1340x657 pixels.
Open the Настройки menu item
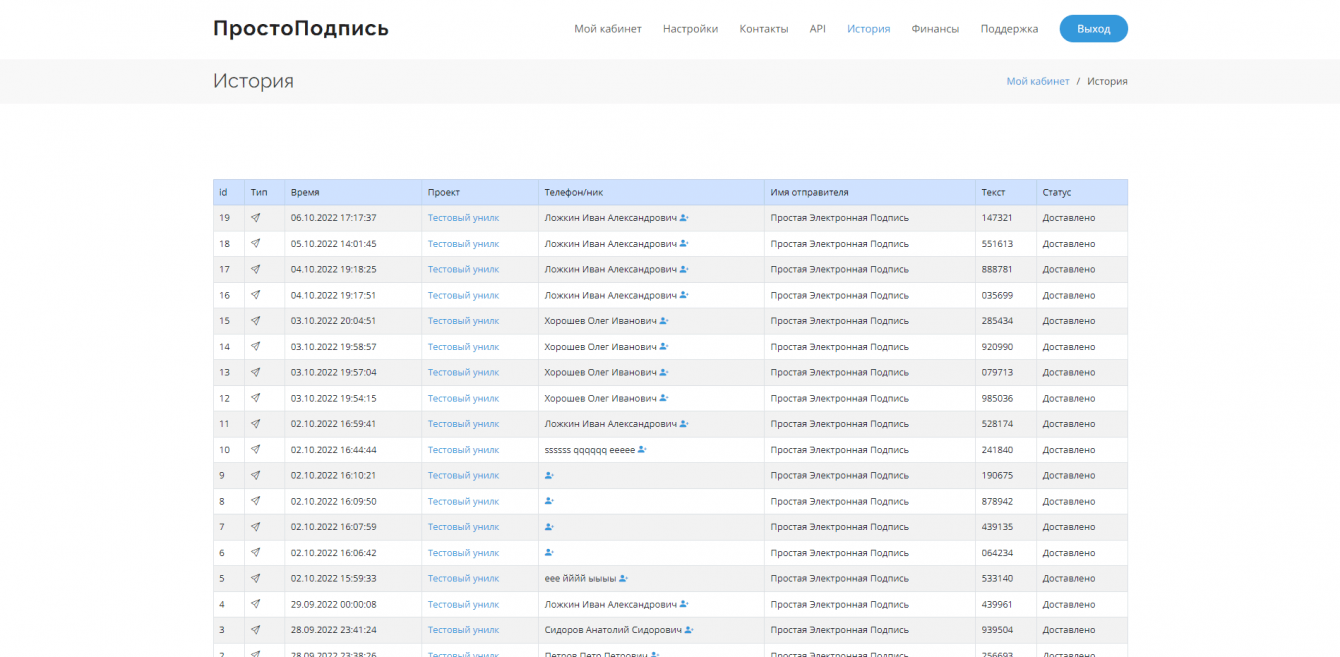tap(690, 29)
